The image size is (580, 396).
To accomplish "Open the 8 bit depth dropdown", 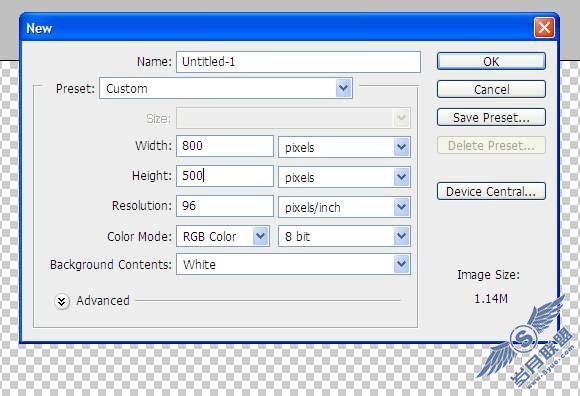I will (x=344, y=236).
